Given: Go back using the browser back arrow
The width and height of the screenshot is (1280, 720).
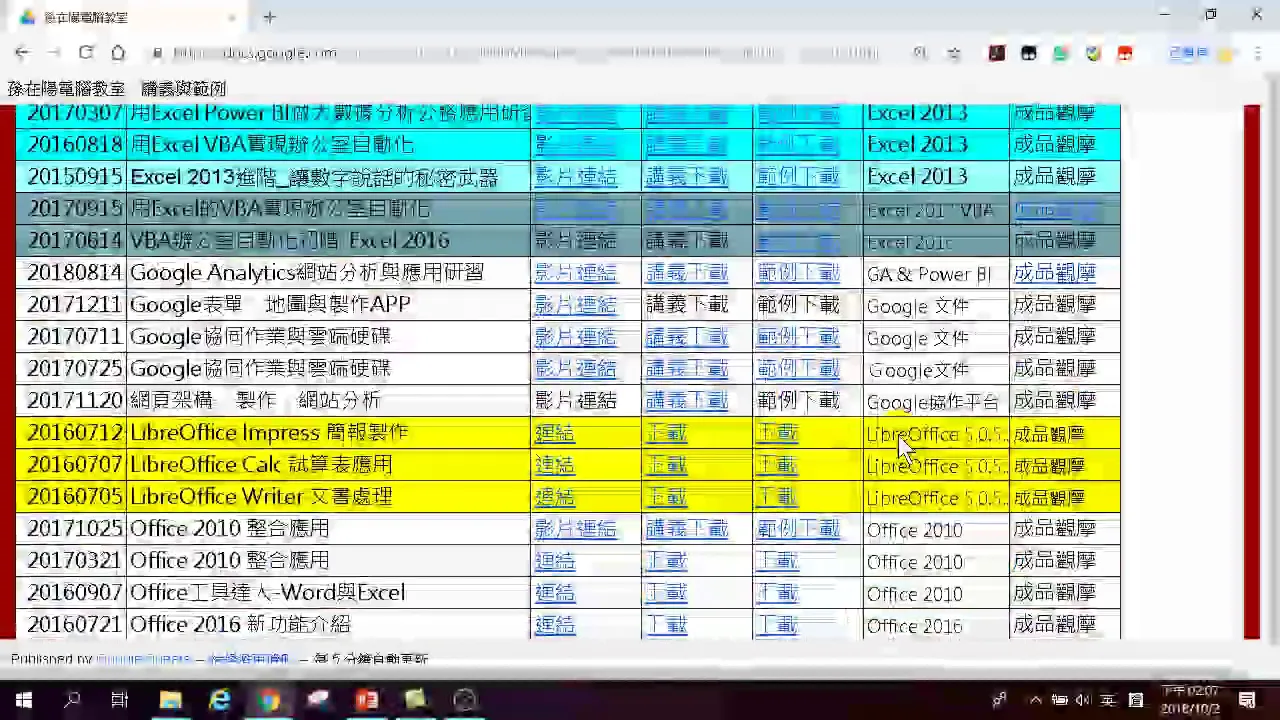Looking at the screenshot, I should coord(22,53).
